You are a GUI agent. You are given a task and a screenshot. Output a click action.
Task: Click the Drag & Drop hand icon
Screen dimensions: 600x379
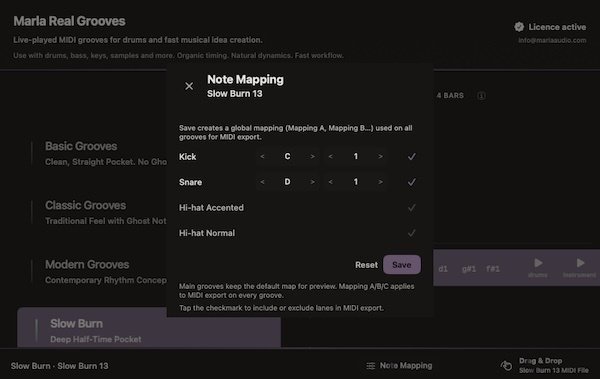click(x=506, y=366)
